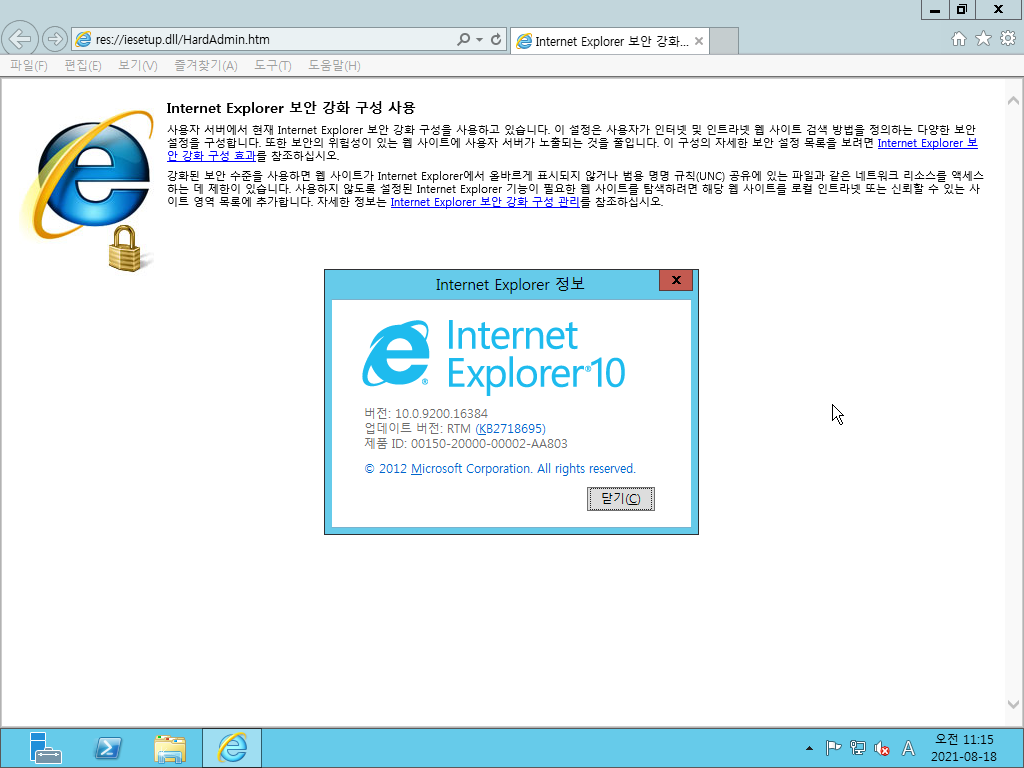Open the clock showing 오전 11:15
1024x768 pixels.
pyautogui.click(x=963, y=748)
